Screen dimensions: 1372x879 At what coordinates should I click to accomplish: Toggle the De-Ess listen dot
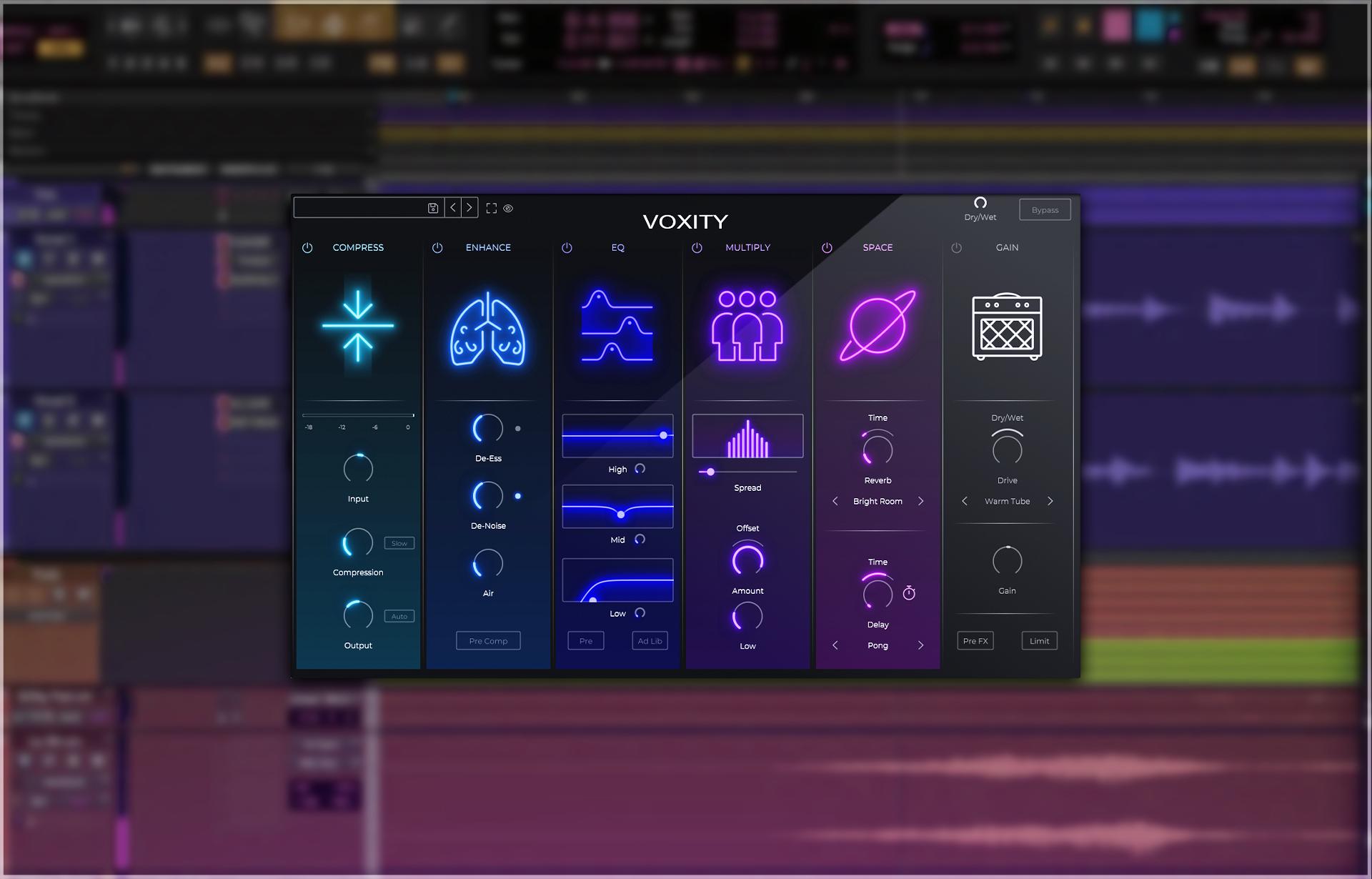click(518, 429)
